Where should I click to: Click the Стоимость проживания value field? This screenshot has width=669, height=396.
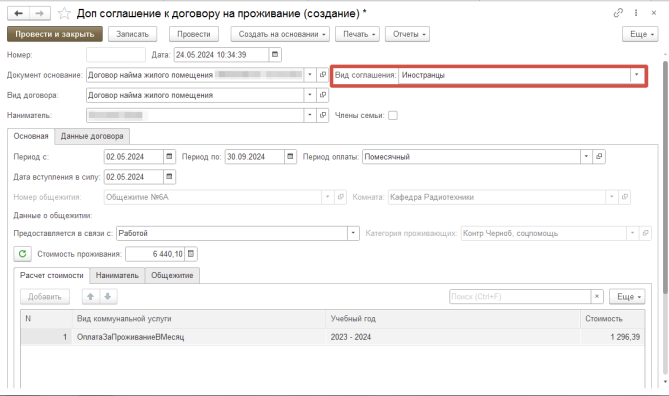155,254
